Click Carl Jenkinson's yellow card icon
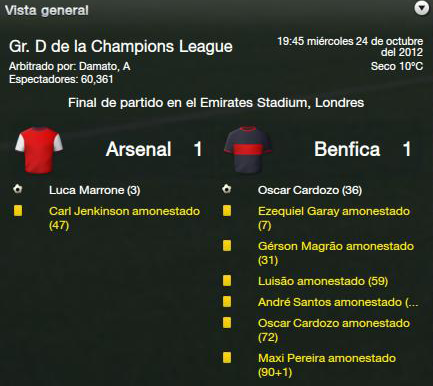Screen dimensions: 433x386 click(x=18, y=211)
